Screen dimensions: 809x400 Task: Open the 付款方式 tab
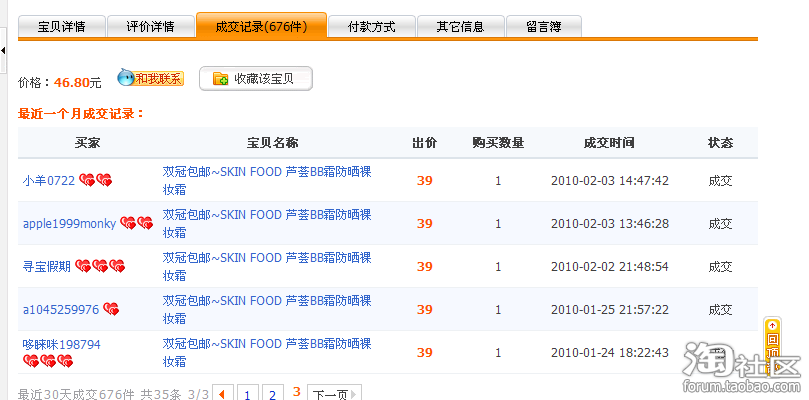pos(371,27)
